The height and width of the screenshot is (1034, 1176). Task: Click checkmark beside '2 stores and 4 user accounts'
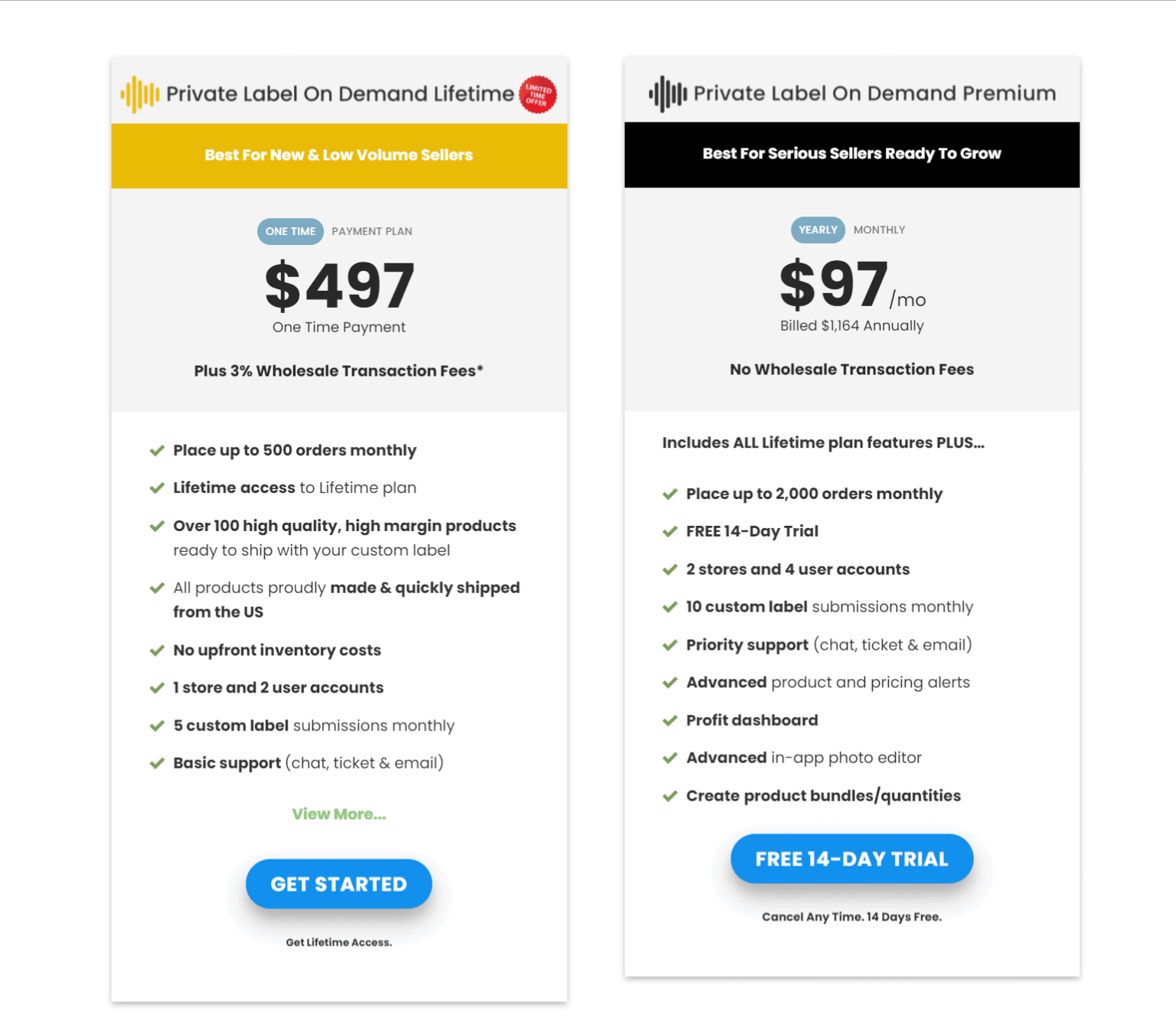[670, 569]
